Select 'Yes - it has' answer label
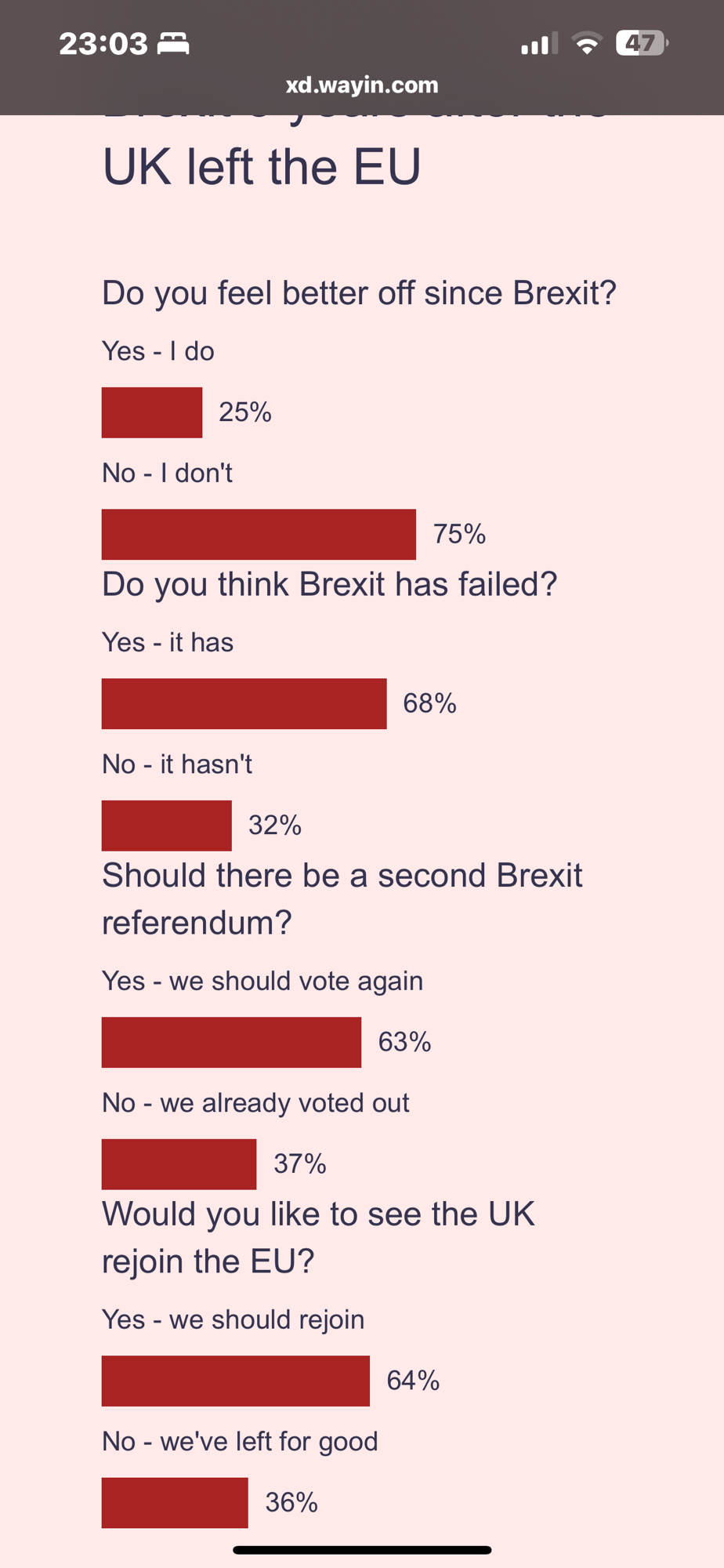Image resolution: width=724 pixels, height=1568 pixels. 168,642
